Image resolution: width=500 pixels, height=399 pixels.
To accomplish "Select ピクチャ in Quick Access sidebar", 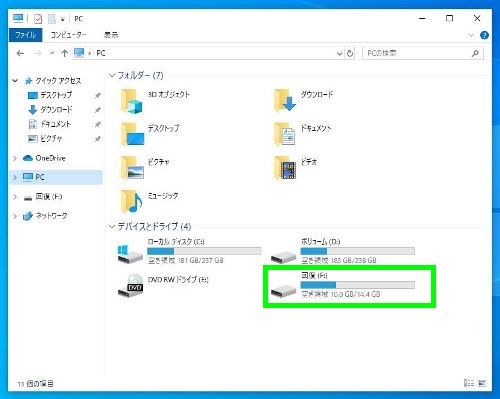I will tap(45, 138).
